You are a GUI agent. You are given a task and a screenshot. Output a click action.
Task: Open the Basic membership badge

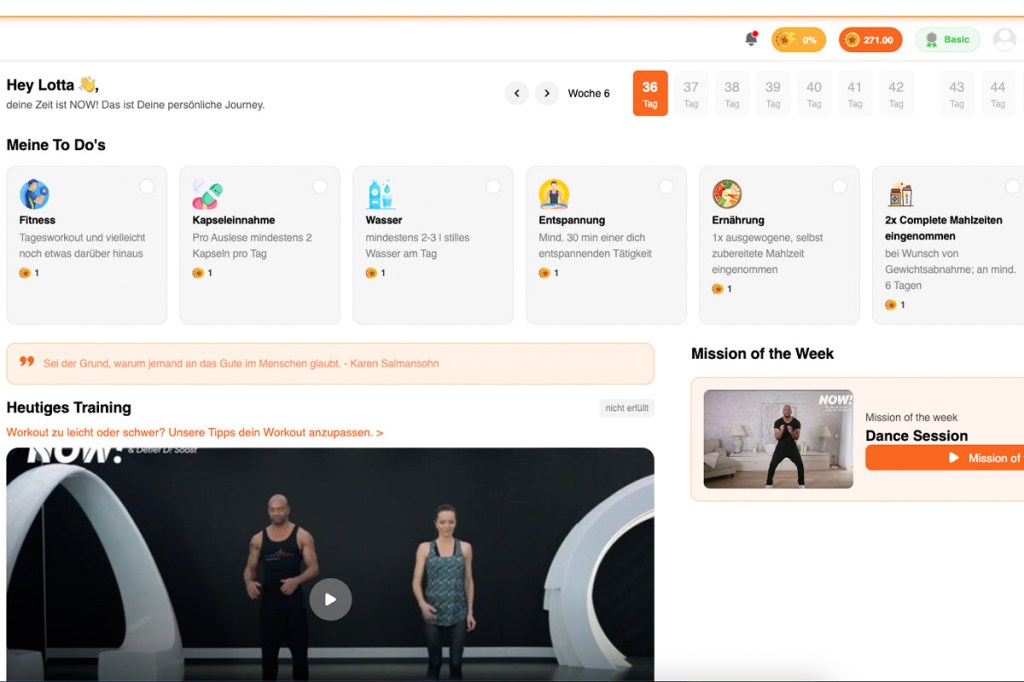[948, 40]
